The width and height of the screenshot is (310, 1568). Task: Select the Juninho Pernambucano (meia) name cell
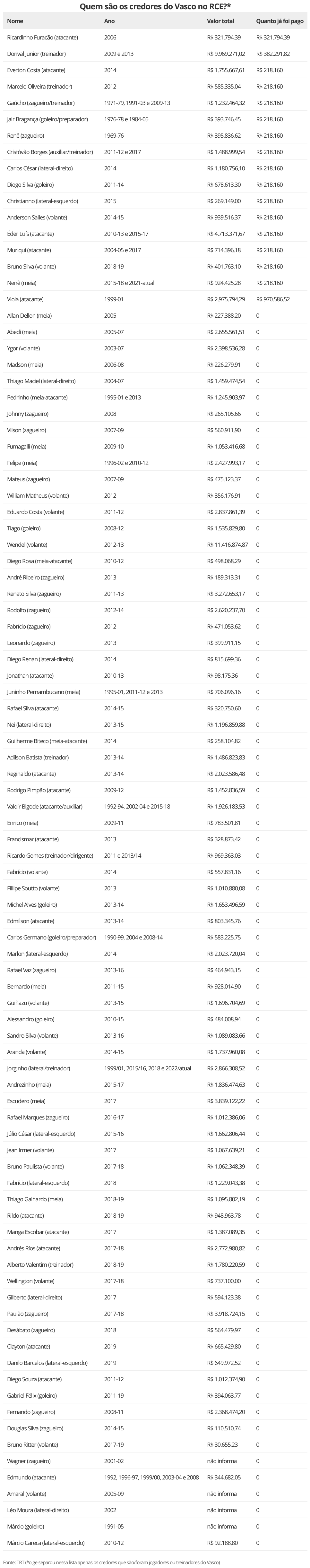43,692
